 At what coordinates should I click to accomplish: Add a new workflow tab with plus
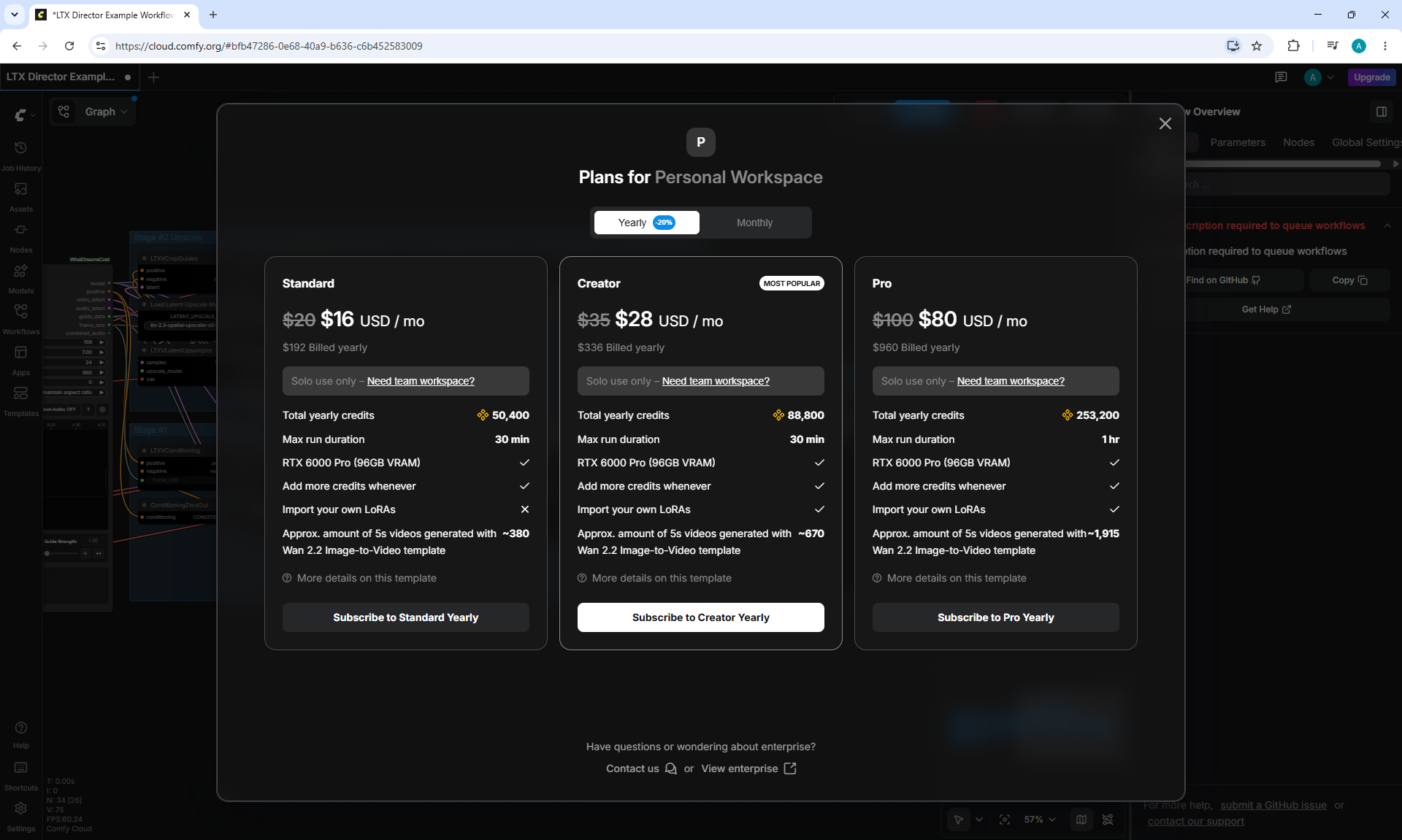pyautogui.click(x=153, y=77)
